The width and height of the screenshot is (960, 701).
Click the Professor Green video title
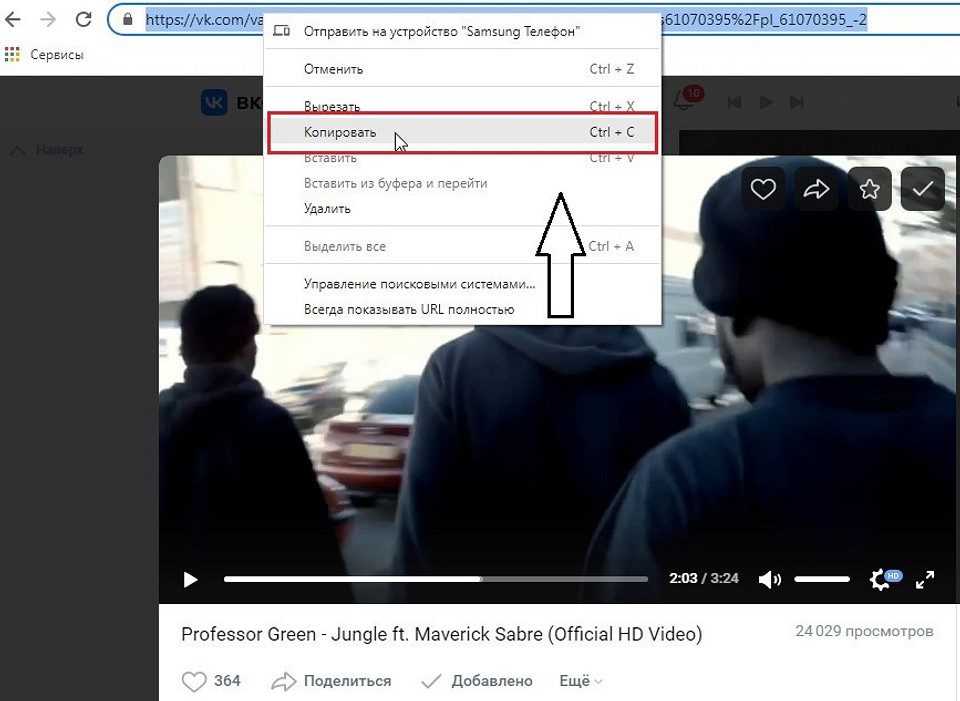click(x=441, y=634)
